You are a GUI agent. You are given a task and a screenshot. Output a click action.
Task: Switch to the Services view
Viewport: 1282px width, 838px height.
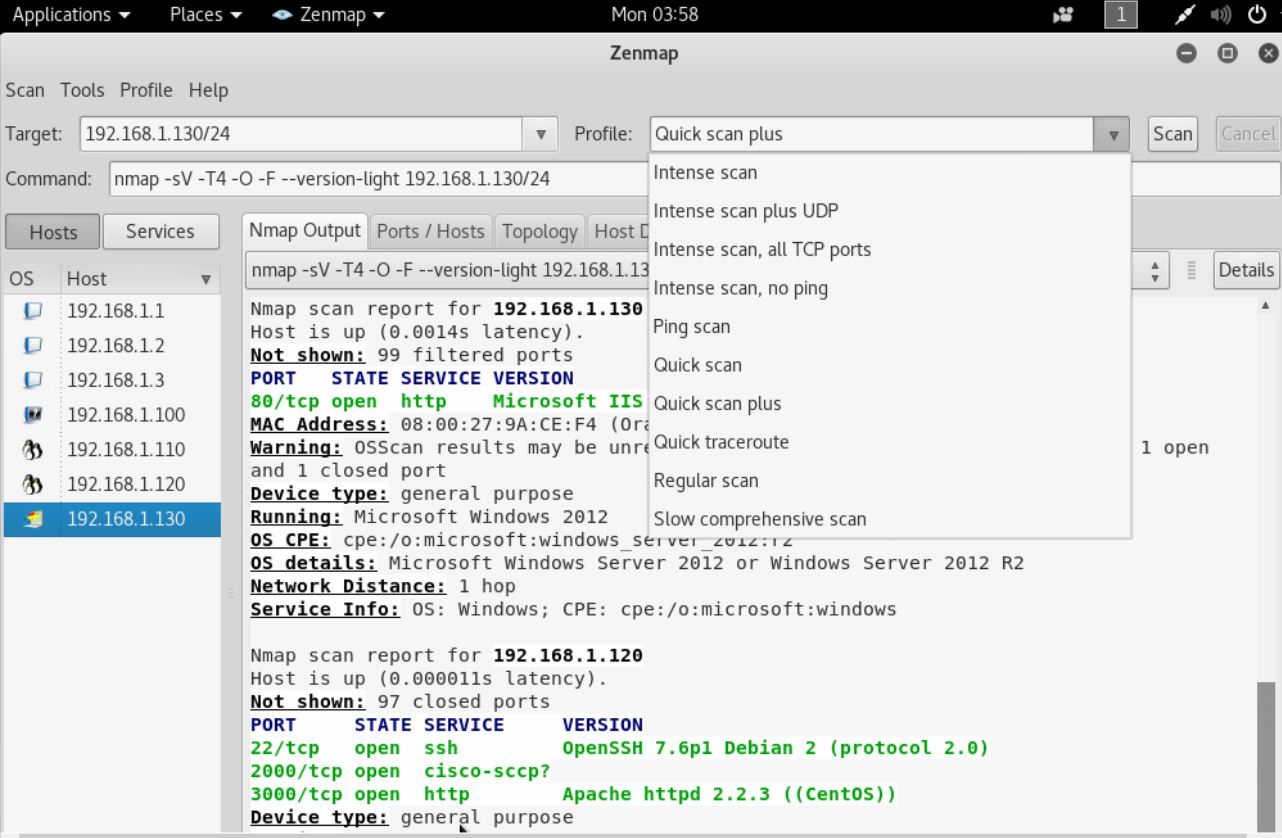pos(160,231)
